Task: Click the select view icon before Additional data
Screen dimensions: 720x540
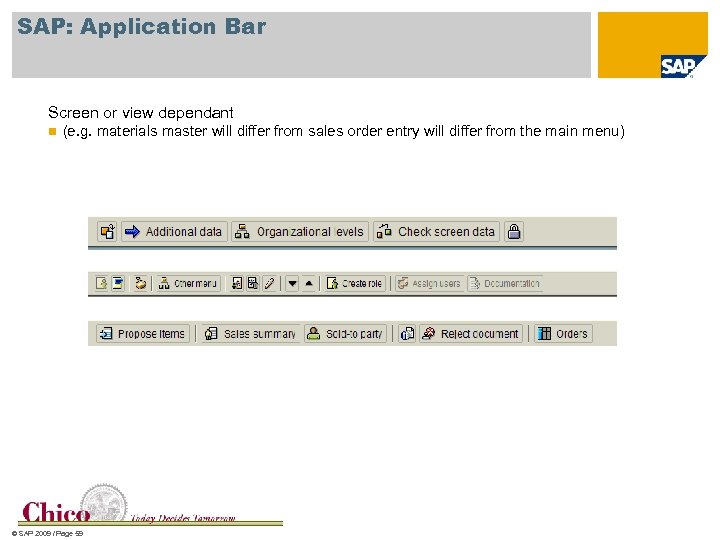Action: pyautogui.click(x=107, y=231)
